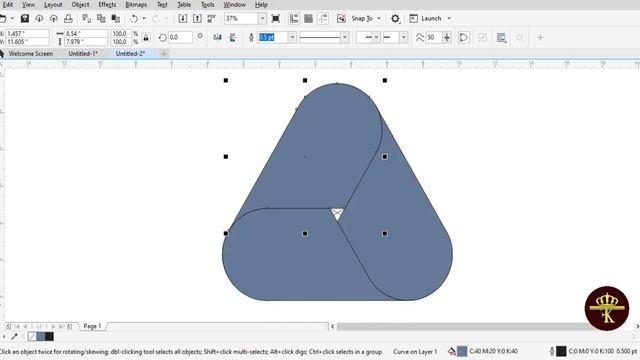Expand the Launch dropdown arrow
640x360 pixels.
[449, 18]
